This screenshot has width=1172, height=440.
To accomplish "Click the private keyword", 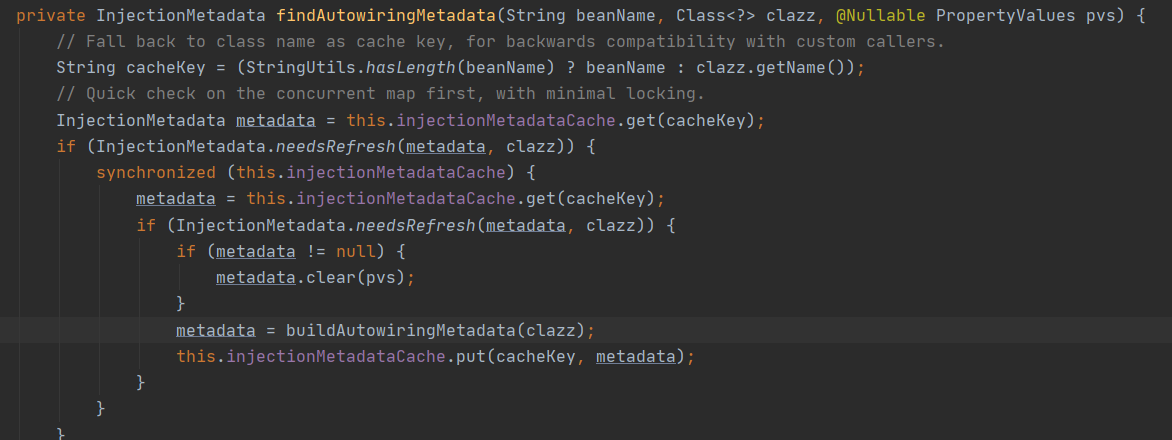I will (51, 15).
